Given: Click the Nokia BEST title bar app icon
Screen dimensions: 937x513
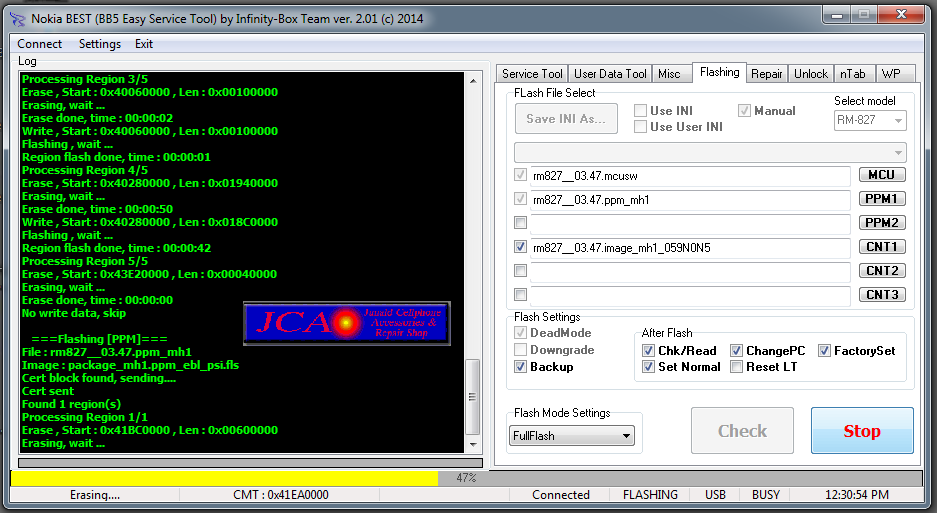Looking at the screenshot, I should pyautogui.click(x=16, y=18).
